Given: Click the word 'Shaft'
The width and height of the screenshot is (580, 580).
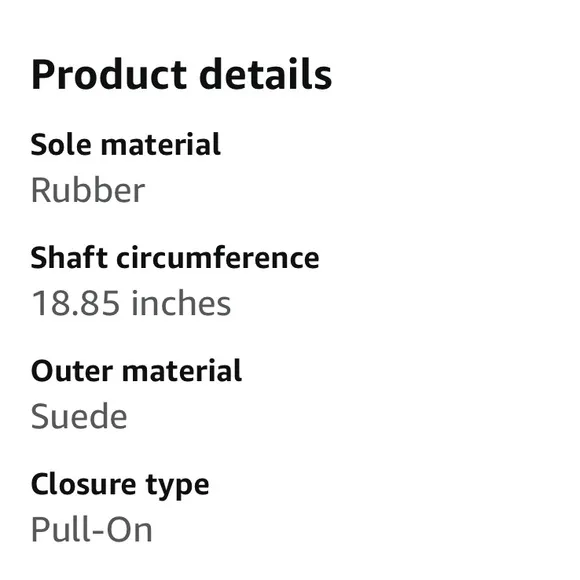Looking at the screenshot, I should click(69, 258).
